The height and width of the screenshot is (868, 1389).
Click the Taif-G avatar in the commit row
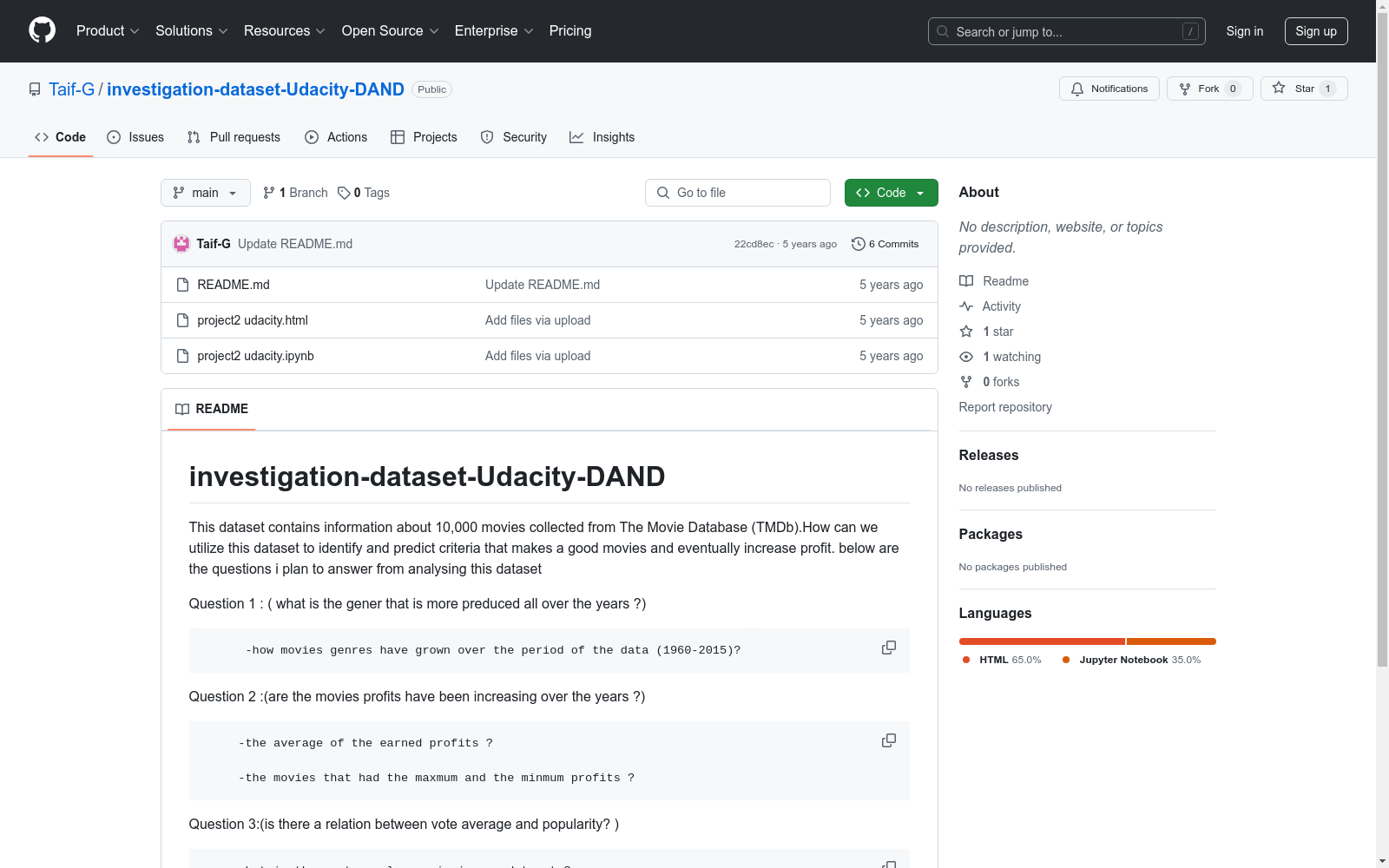pyautogui.click(x=181, y=244)
